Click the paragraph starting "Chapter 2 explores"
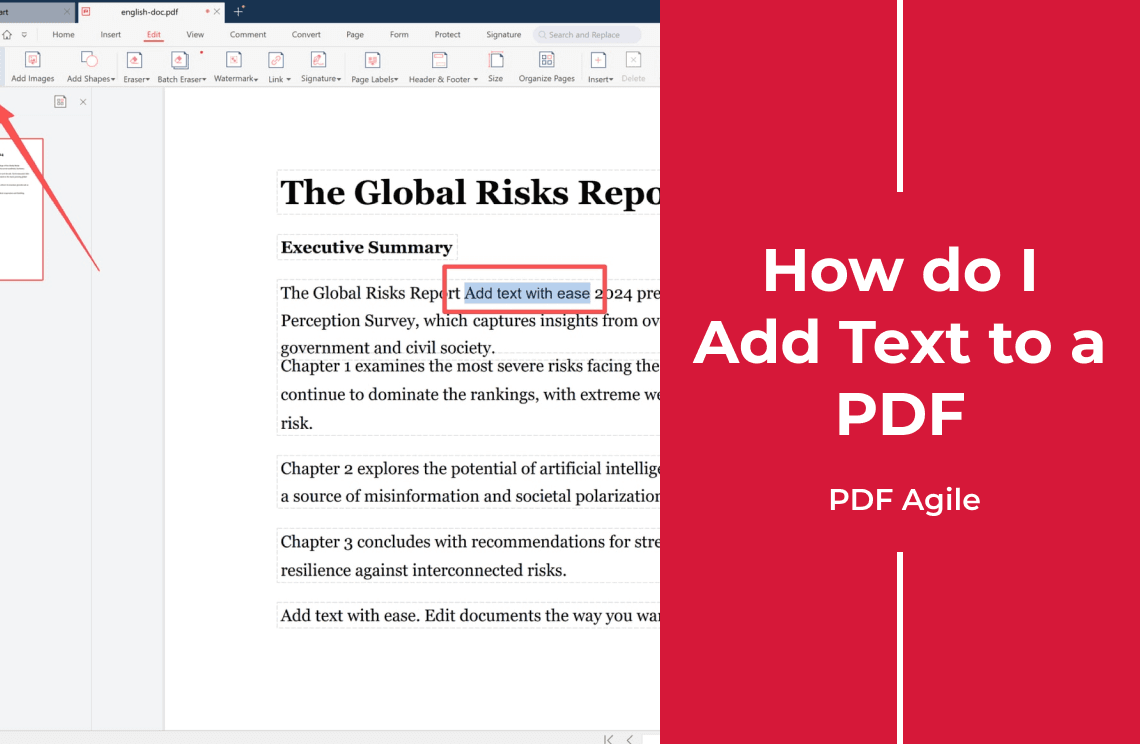This screenshot has height=744, width=1140. 470,482
